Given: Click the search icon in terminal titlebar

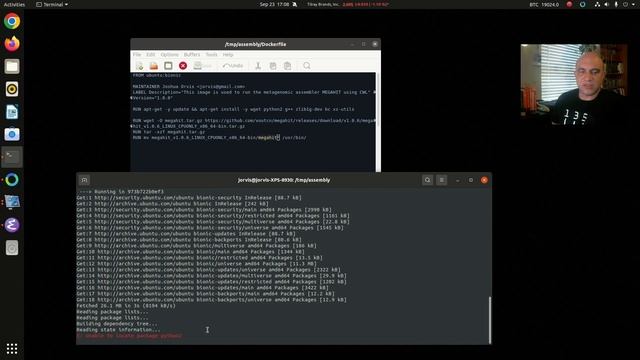Looking at the screenshot, I should (x=427, y=180).
